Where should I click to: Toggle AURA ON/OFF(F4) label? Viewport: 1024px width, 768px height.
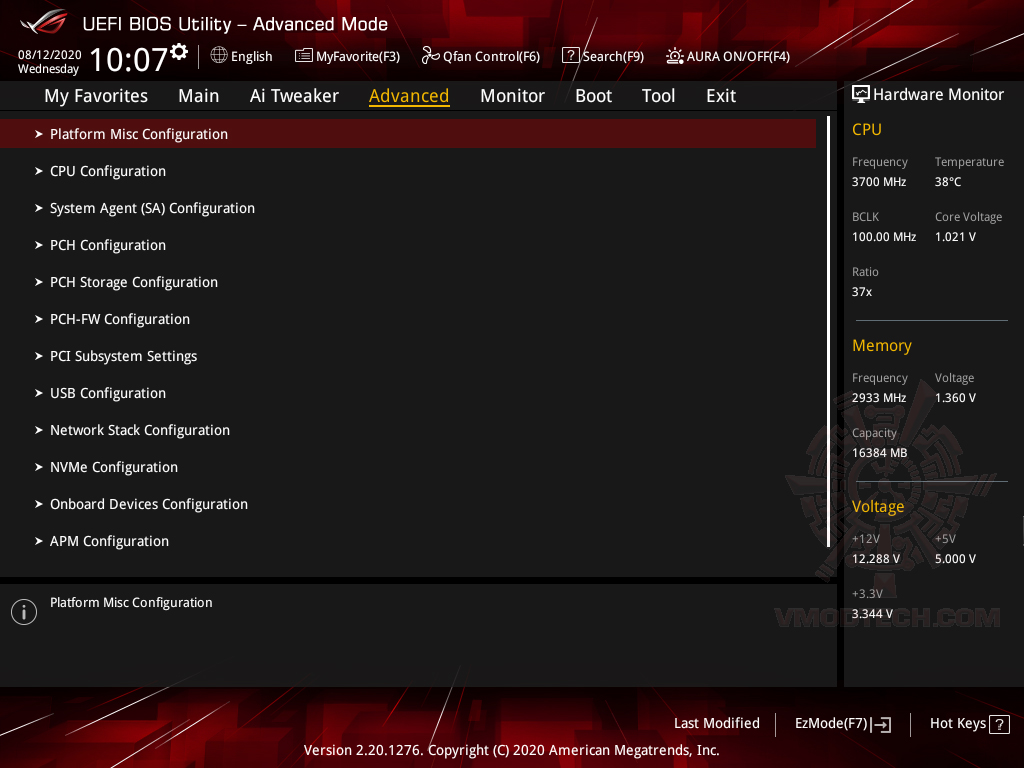pyautogui.click(x=738, y=57)
